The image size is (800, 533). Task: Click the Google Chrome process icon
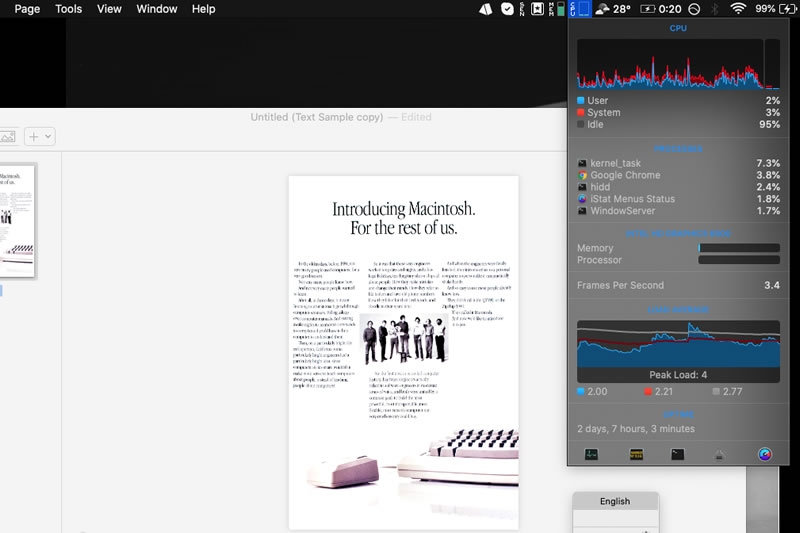[x=582, y=175]
